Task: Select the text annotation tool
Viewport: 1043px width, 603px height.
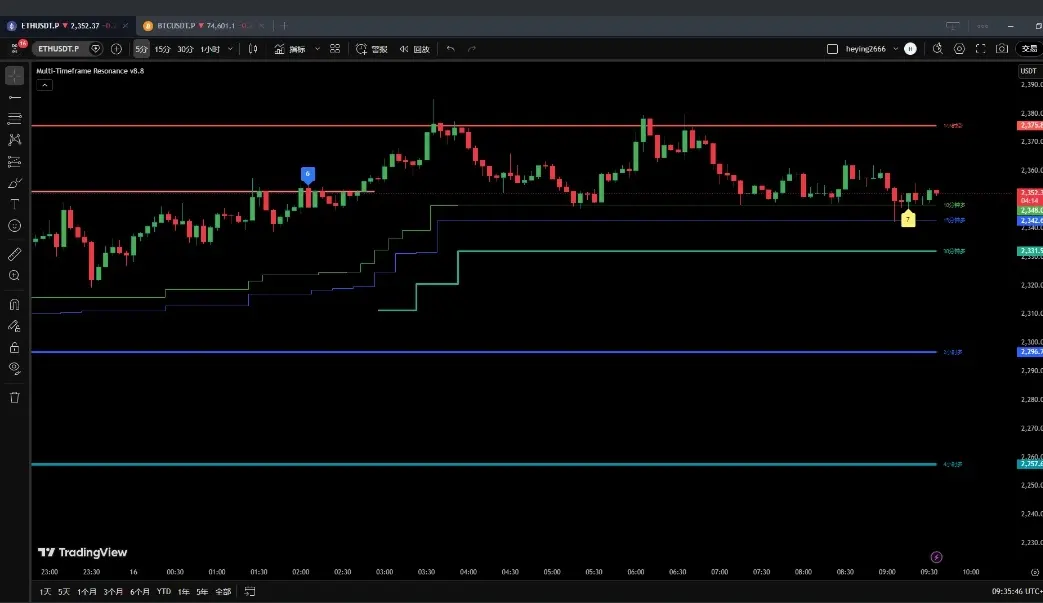Action: (15, 204)
